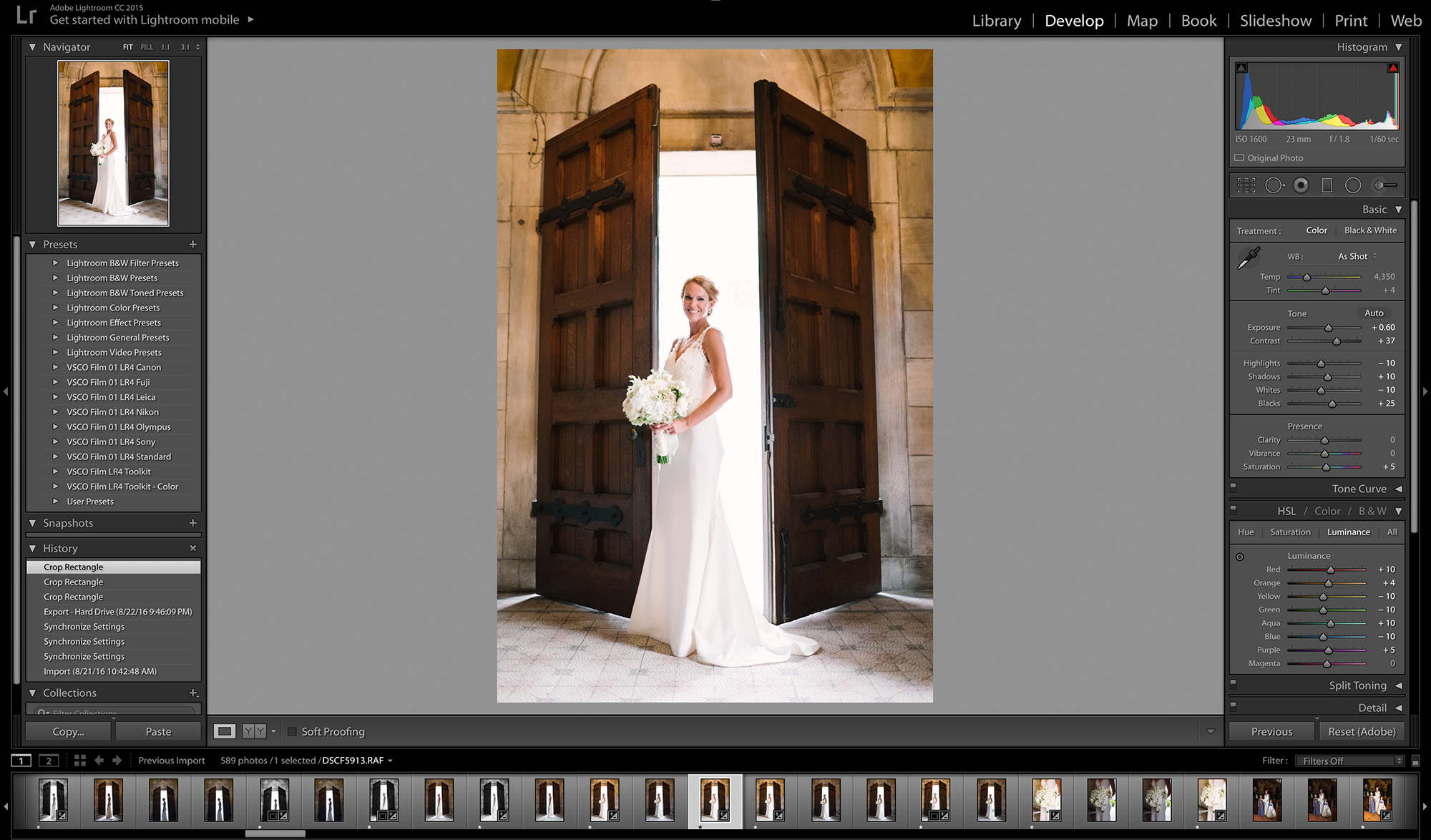The image size is (1431, 840).
Task: Set Navigator zoom to FILL
Action: (x=147, y=47)
